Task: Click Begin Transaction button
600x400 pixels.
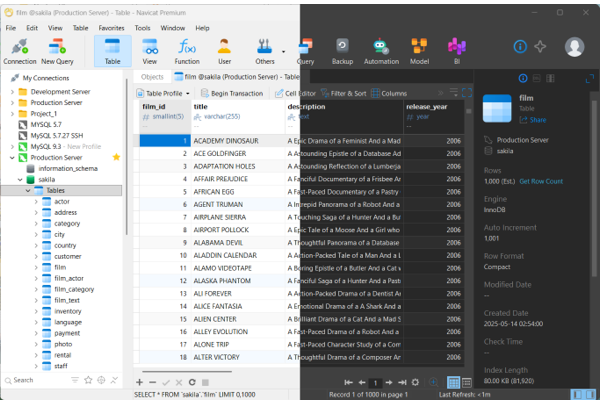Action: (232, 93)
